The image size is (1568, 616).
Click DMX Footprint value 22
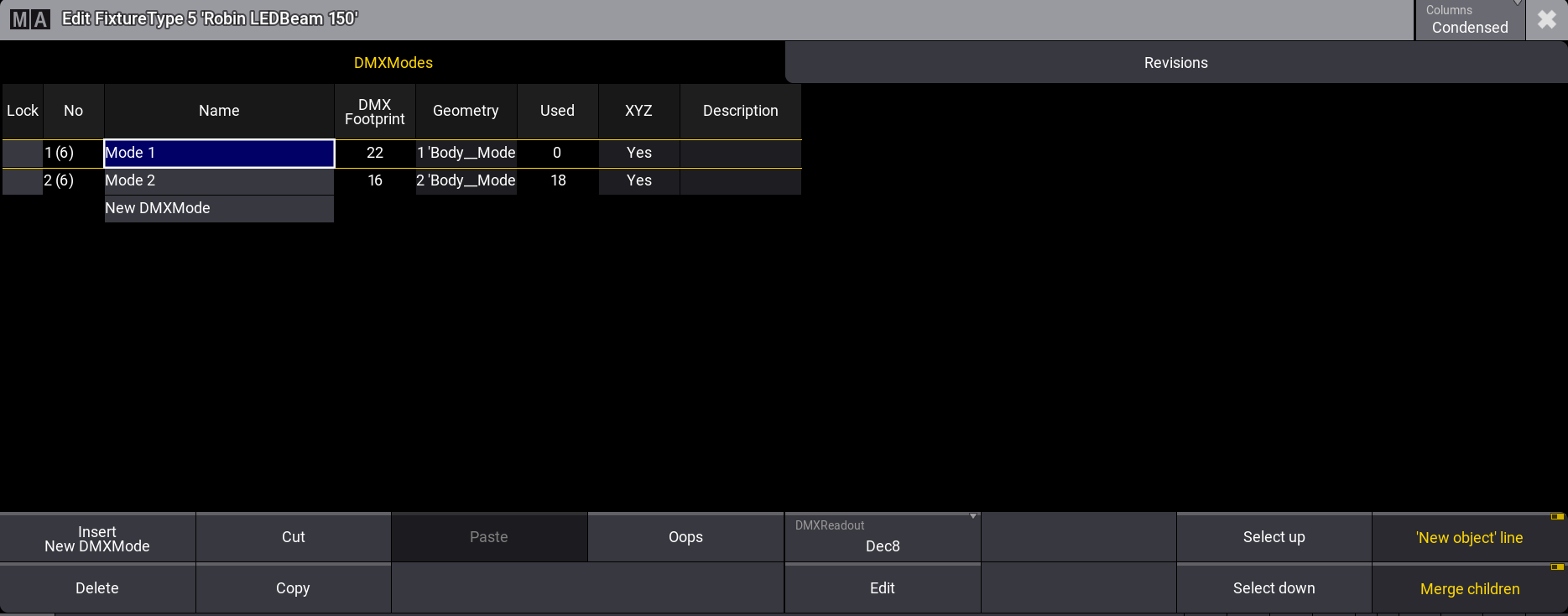click(375, 153)
